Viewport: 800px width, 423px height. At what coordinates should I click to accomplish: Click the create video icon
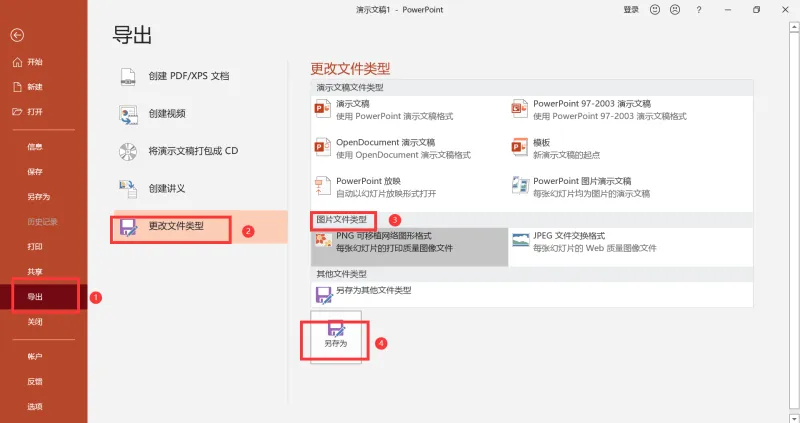click(x=128, y=114)
